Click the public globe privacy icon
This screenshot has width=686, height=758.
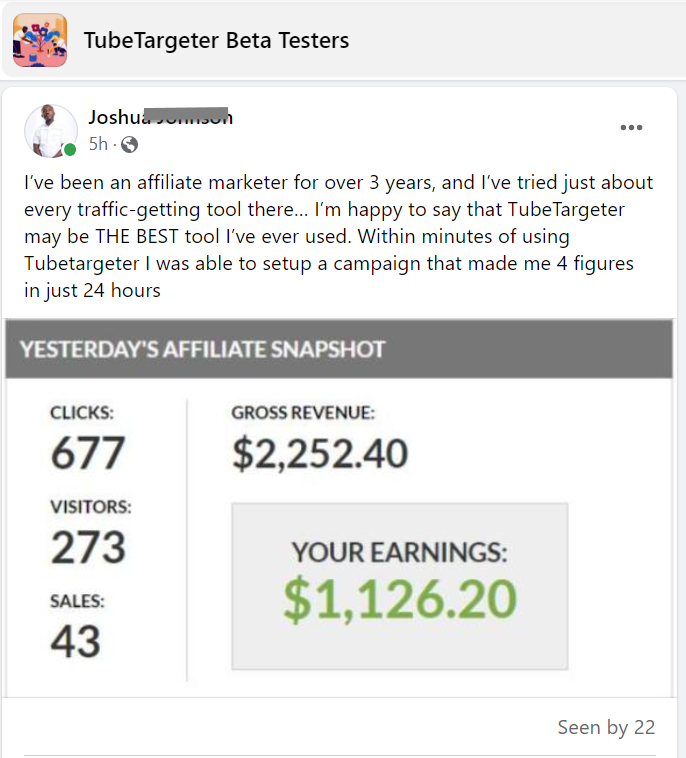[x=129, y=145]
